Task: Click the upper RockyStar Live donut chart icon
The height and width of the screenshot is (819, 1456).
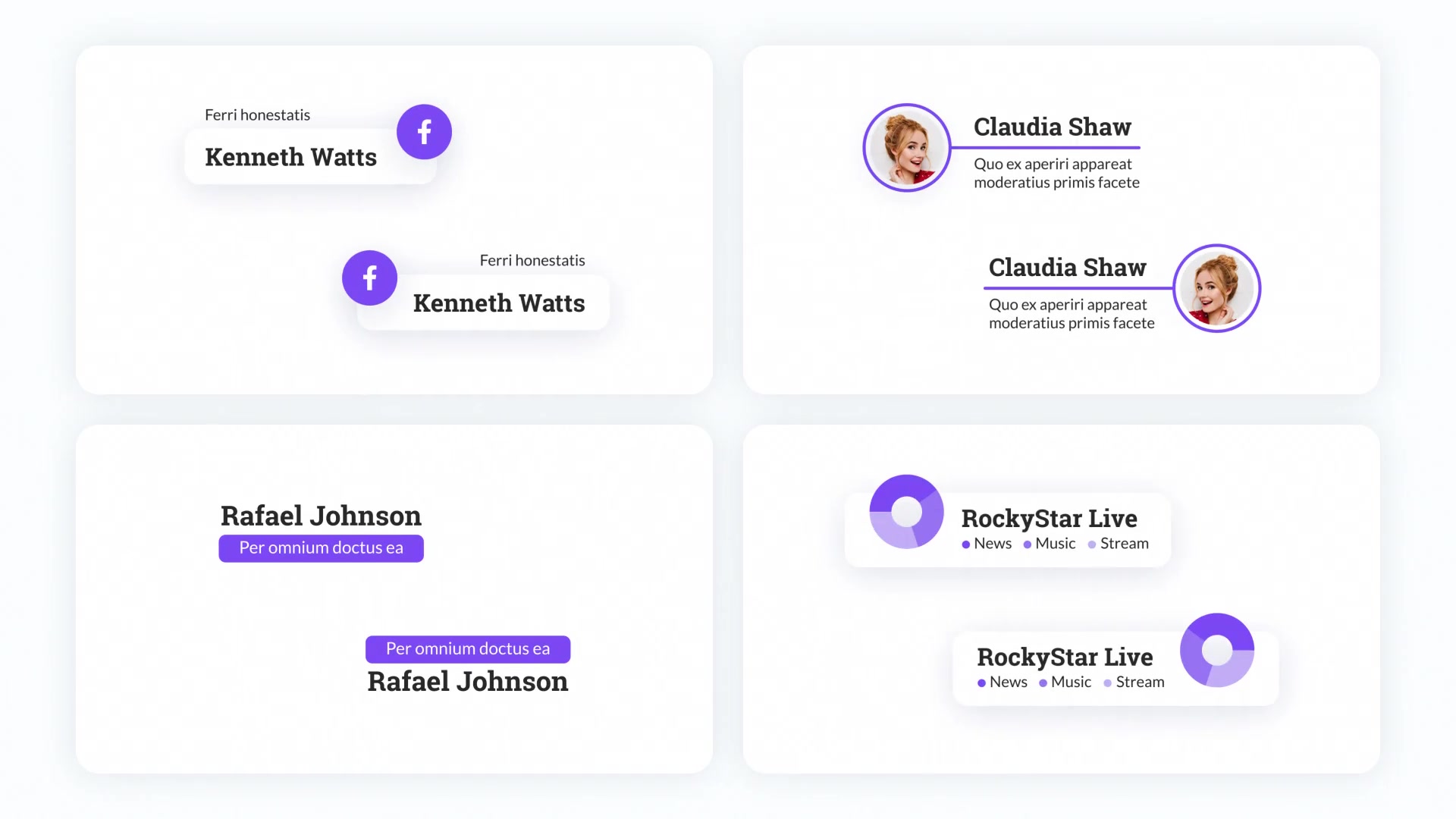Action: tap(906, 512)
